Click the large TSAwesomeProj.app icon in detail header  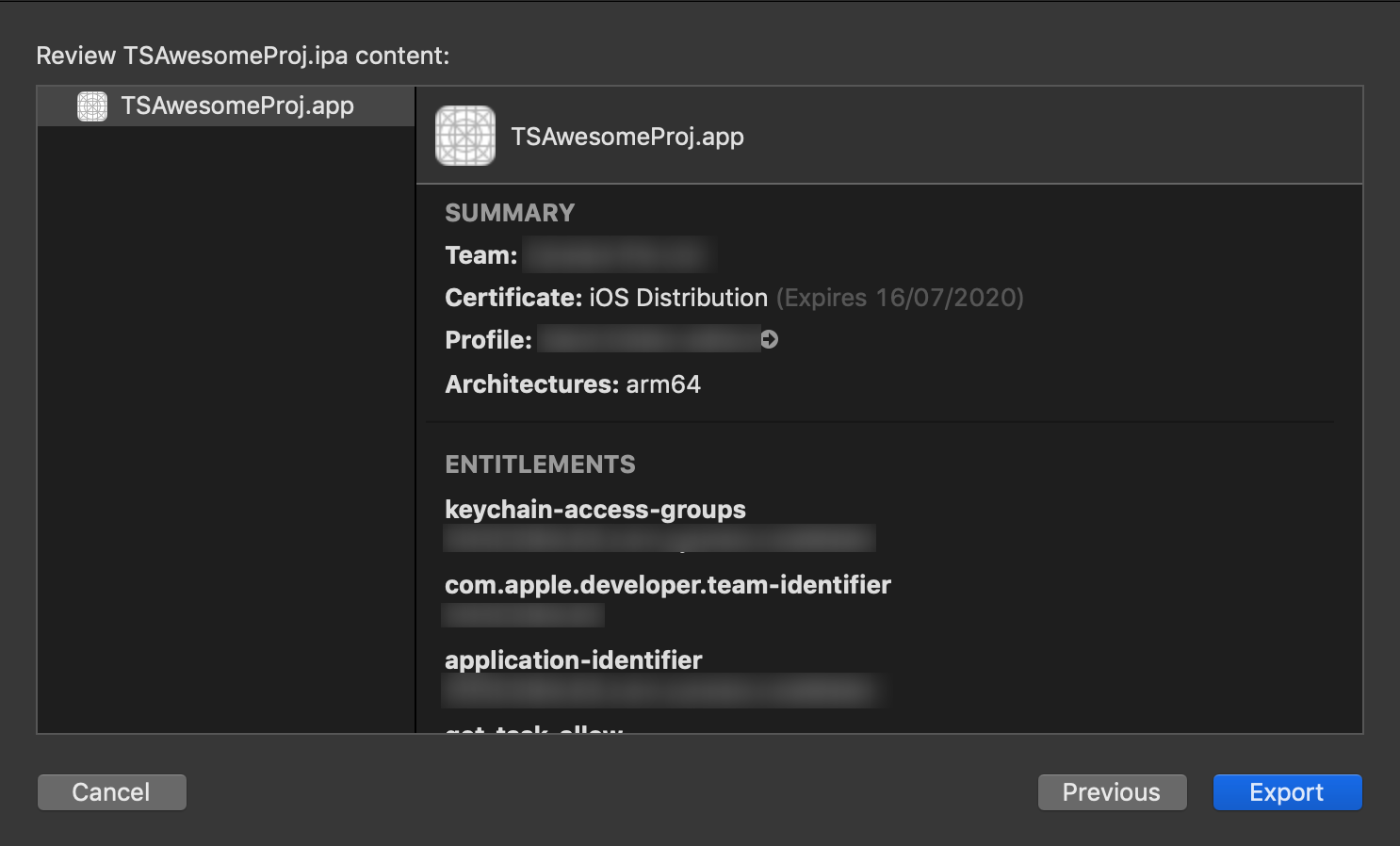click(464, 136)
